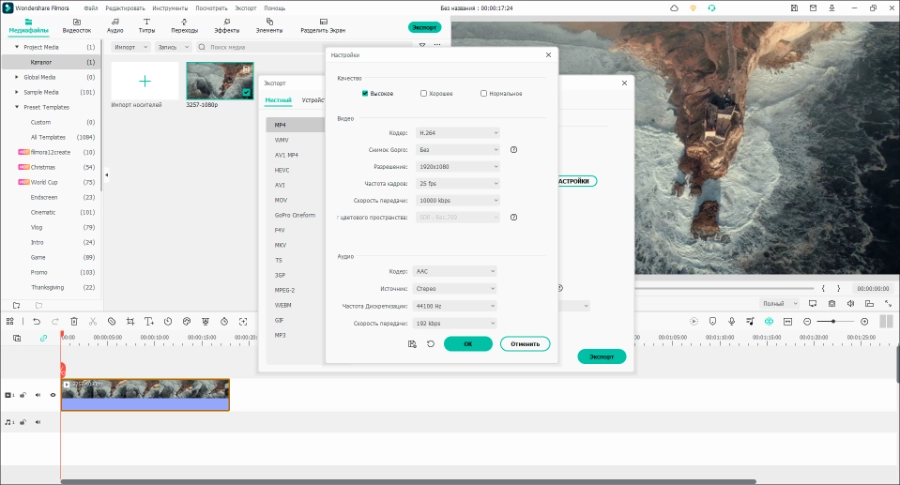The image size is (900, 485).
Task: Switch to the Аудио tab
Action: [x=115, y=26]
